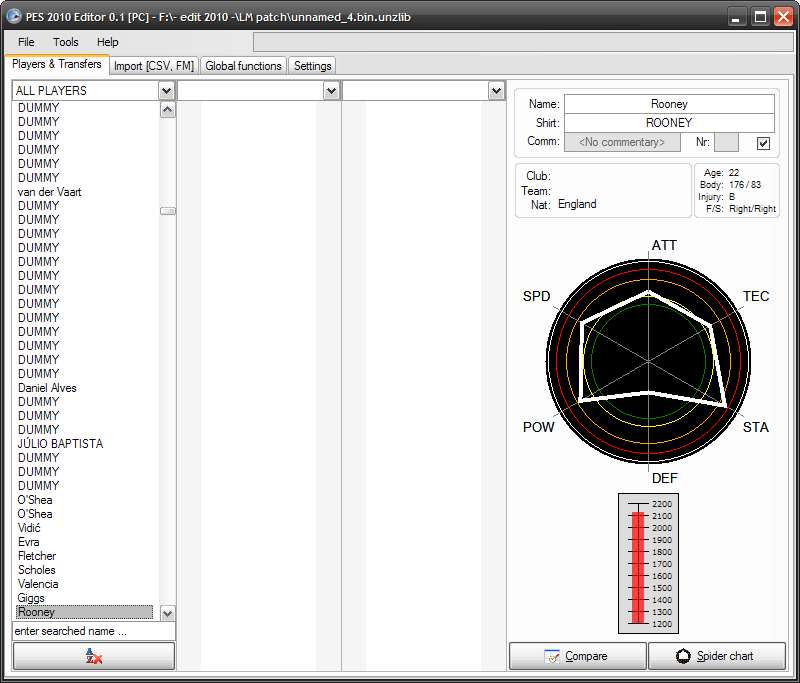Open the second column team dropdown
The image size is (800, 683).
(x=332, y=91)
